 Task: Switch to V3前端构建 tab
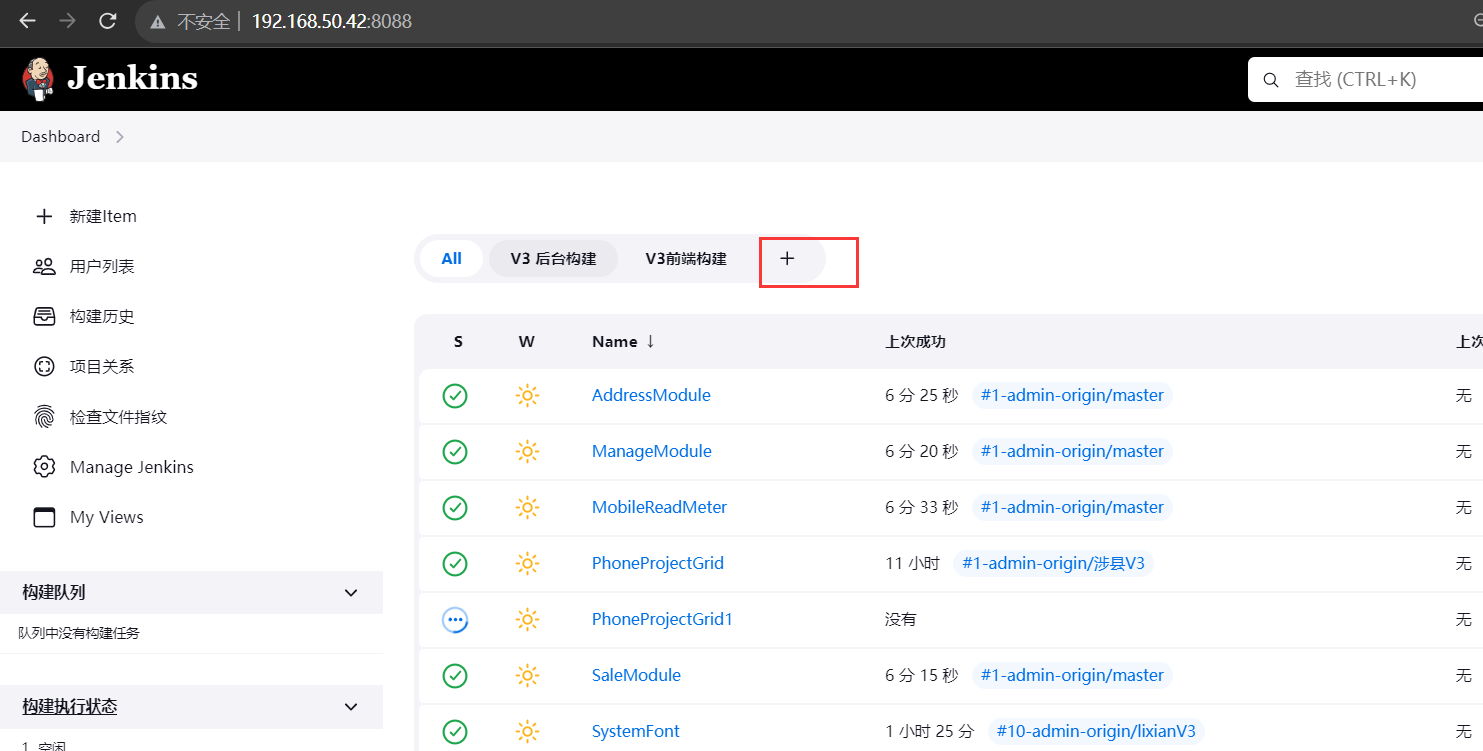[x=686, y=259]
